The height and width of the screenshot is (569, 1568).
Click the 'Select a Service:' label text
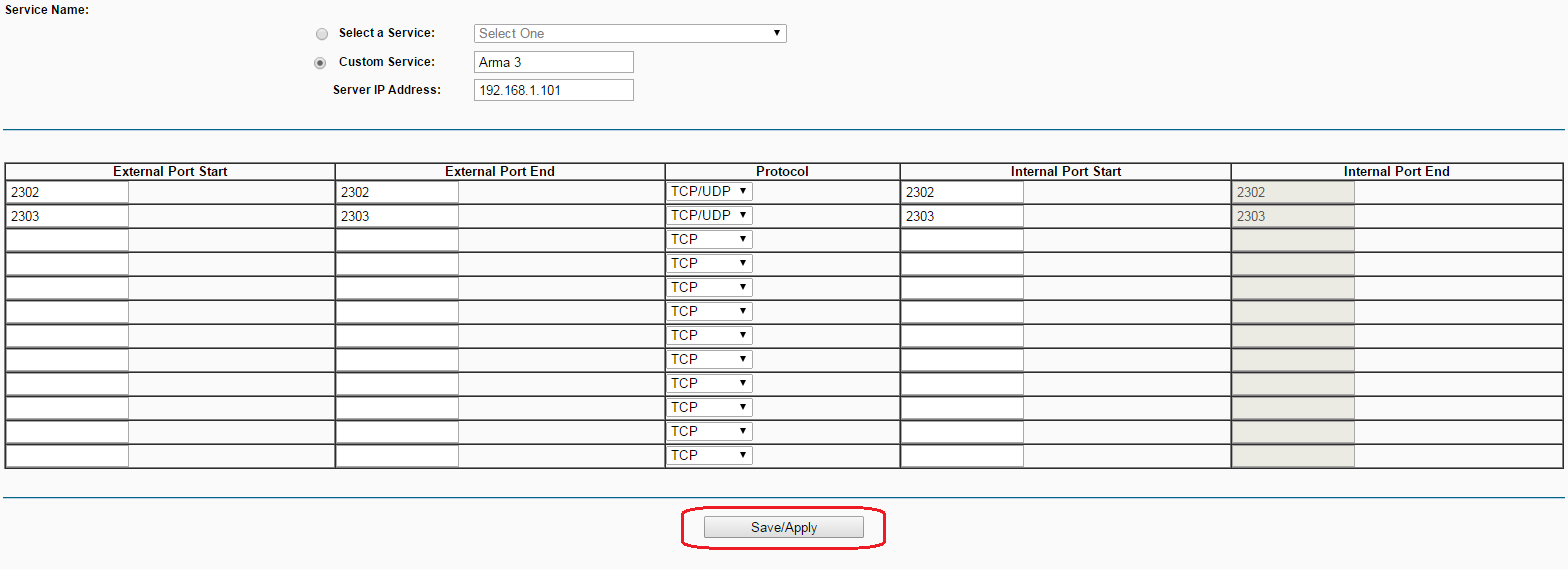(387, 33)
